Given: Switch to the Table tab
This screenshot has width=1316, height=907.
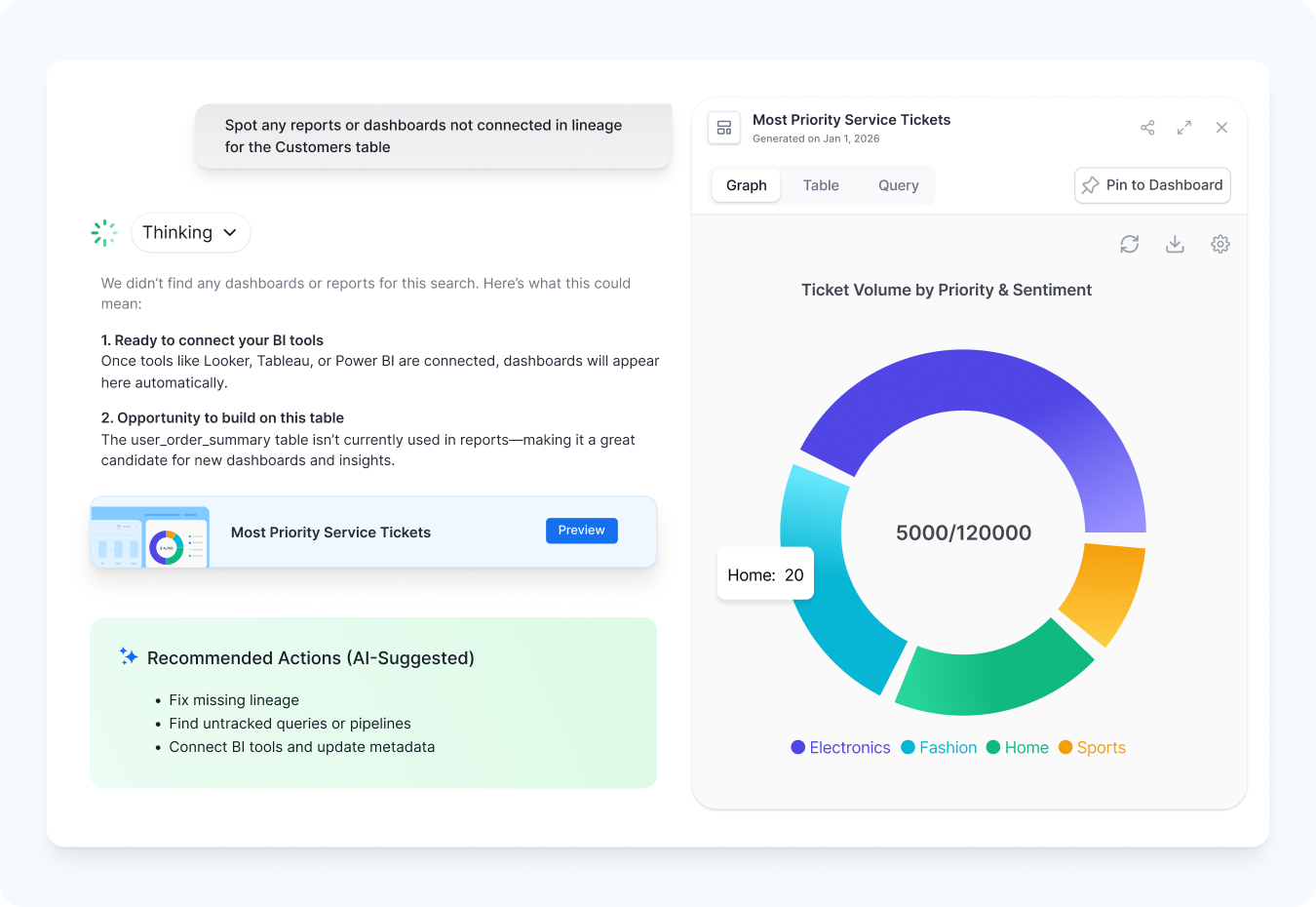Looking at the screenshot, I should click(821, 185).
